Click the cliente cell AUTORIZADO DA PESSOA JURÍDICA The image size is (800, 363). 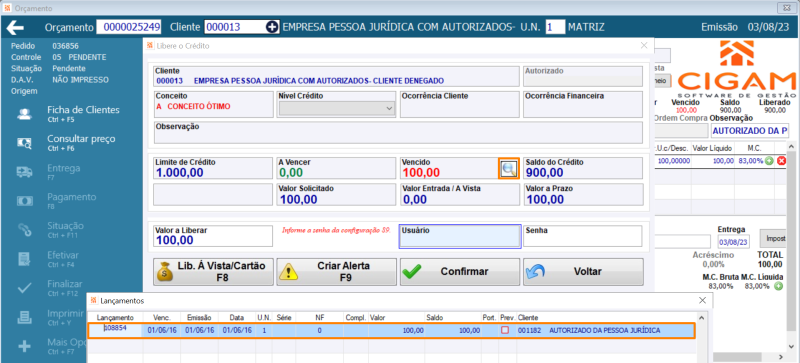[x=605, y=330]
